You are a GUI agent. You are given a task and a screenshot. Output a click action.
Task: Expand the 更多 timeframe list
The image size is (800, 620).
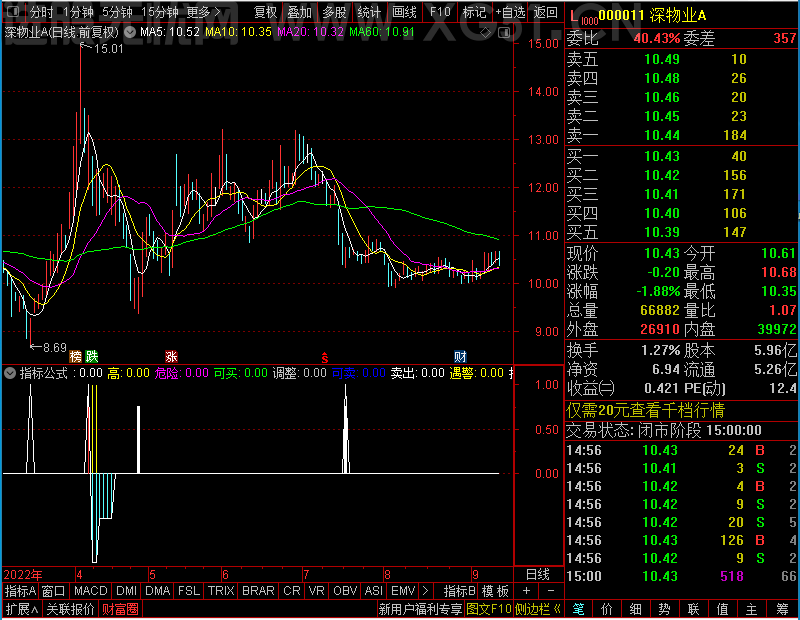point(204,11)
